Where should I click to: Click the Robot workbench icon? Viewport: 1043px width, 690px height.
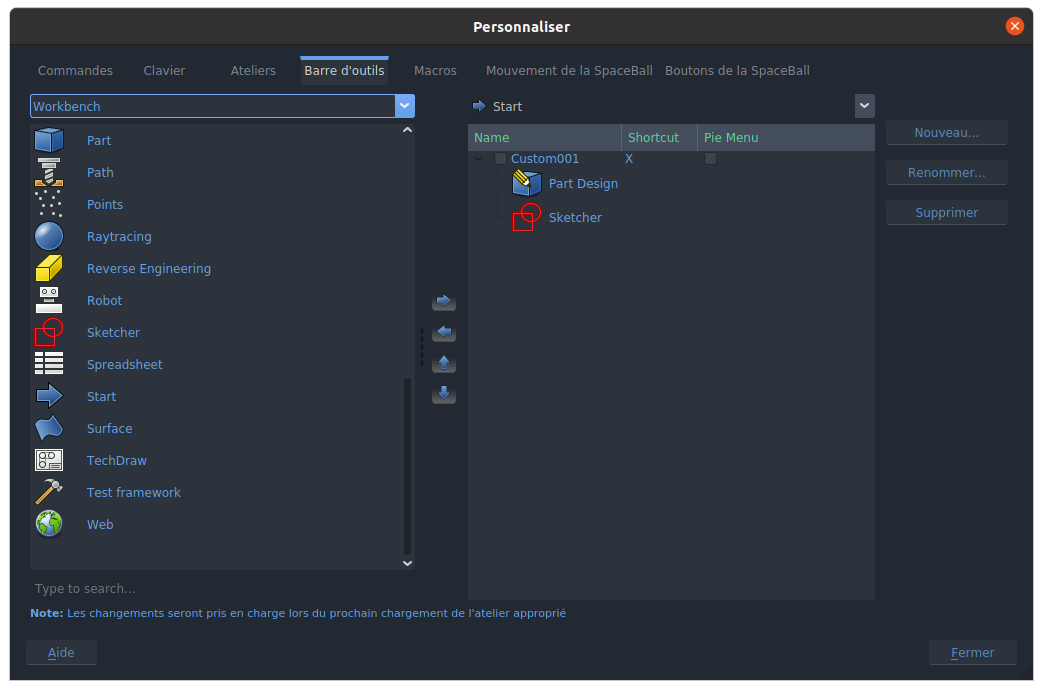point(48,300)
